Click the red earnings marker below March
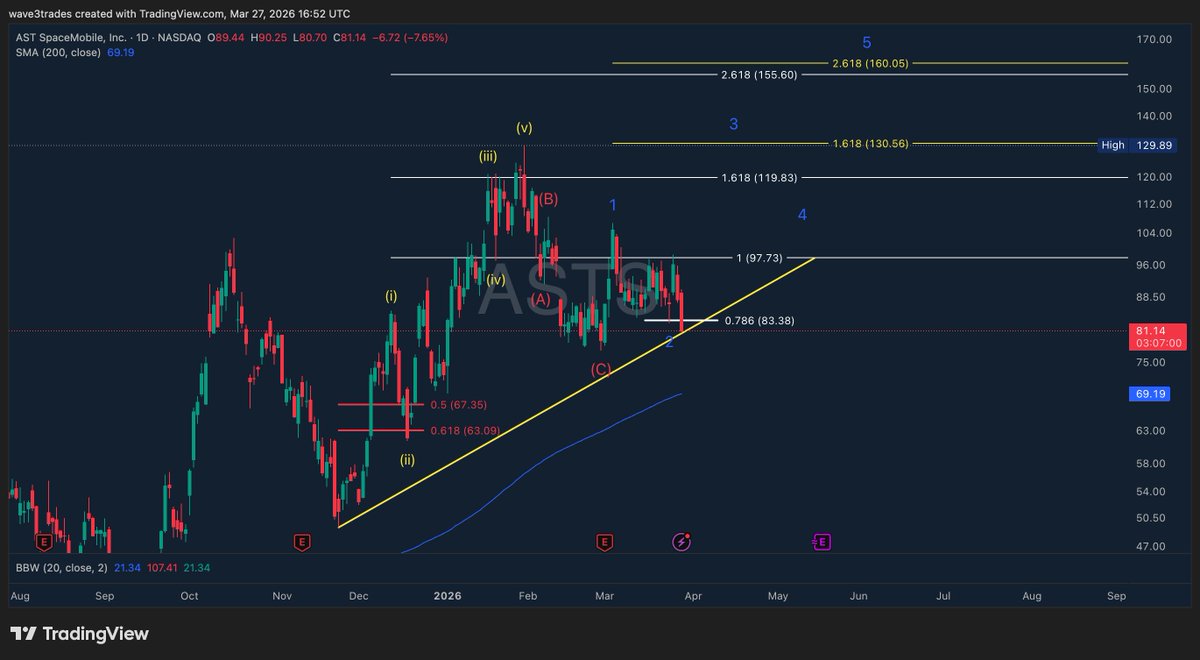 coord(604,542)
